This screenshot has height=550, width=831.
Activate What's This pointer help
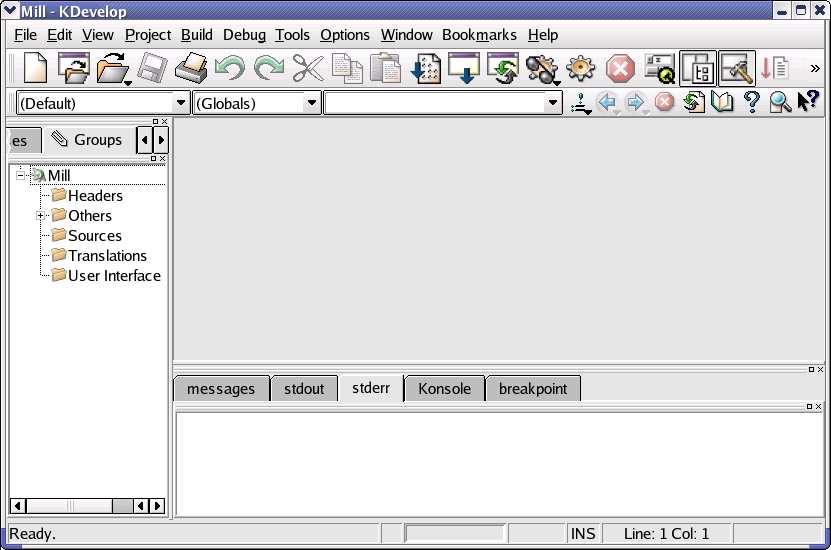(808, 101)
